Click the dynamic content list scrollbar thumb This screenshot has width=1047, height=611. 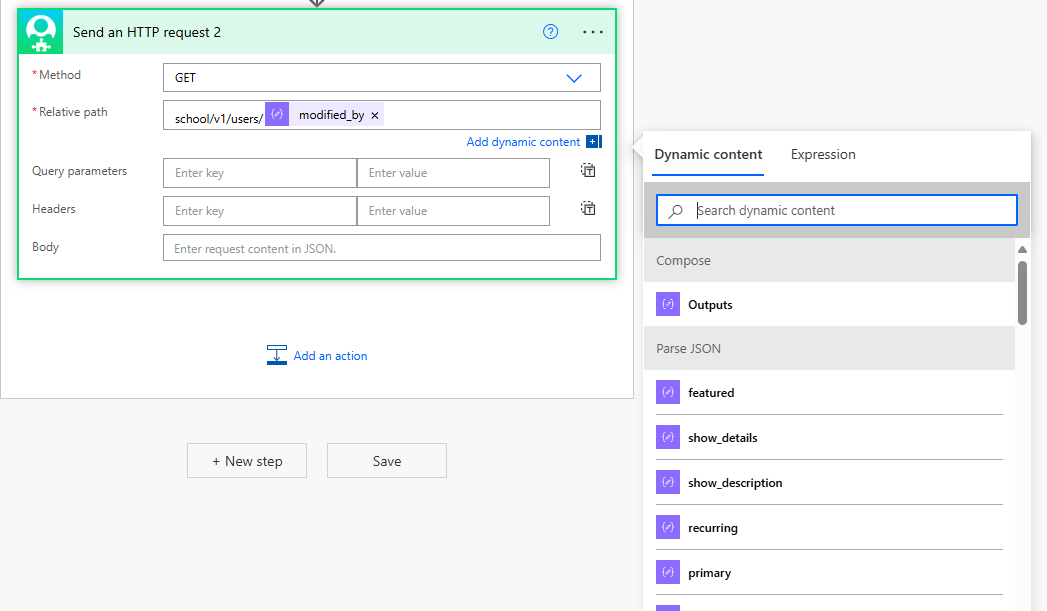pyautogui.click(x=1022, y=292)
